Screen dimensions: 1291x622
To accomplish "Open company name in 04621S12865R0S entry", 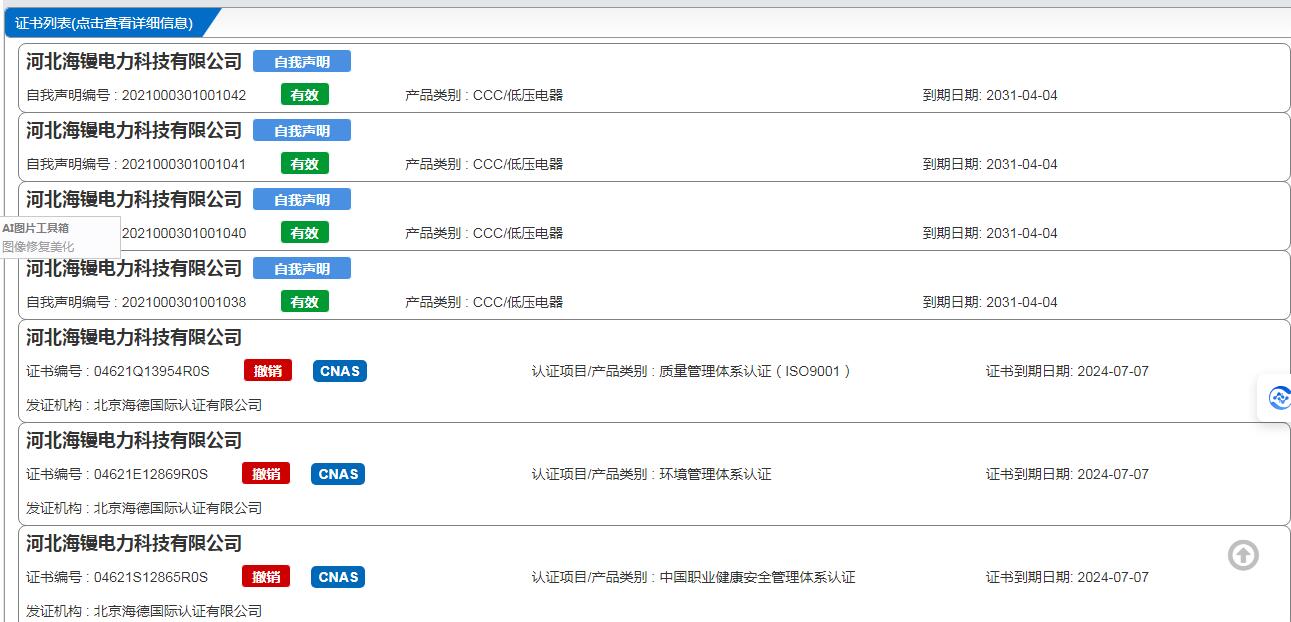I will click(134, 544).
